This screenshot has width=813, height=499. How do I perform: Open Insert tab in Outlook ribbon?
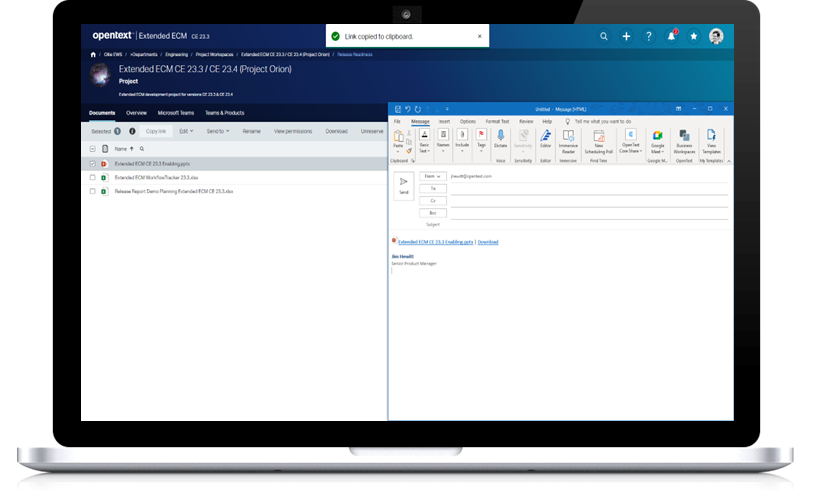(444, 121)
